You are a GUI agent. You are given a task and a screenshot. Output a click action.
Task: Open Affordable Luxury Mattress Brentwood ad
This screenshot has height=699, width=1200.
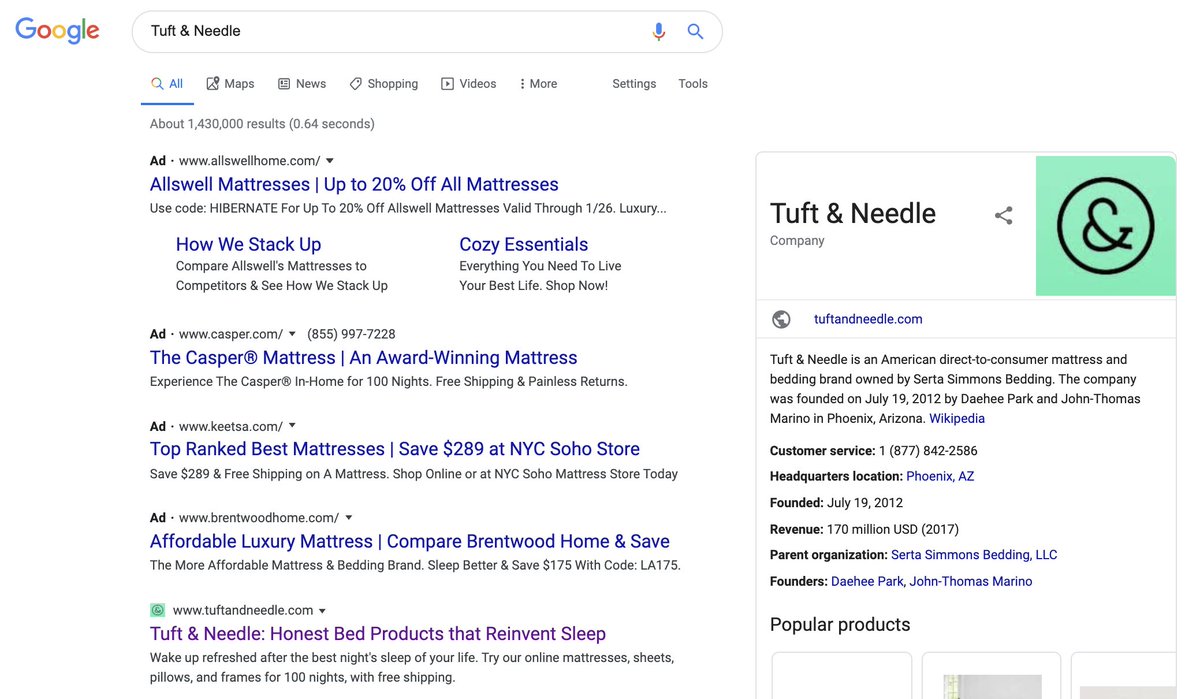410,541
